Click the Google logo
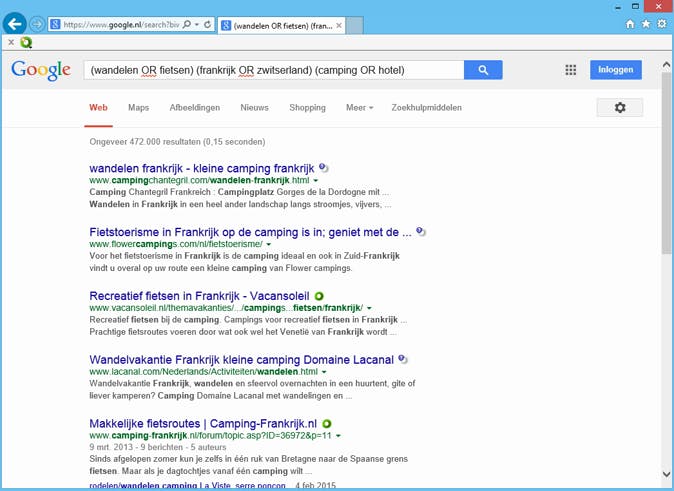674x491 pixels. (41, 70)
